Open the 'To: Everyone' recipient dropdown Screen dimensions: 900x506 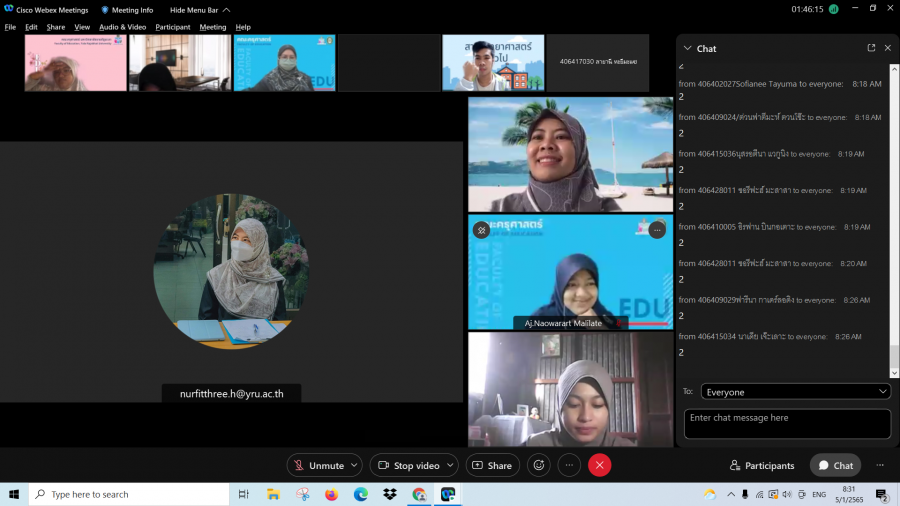pos(795,392)
